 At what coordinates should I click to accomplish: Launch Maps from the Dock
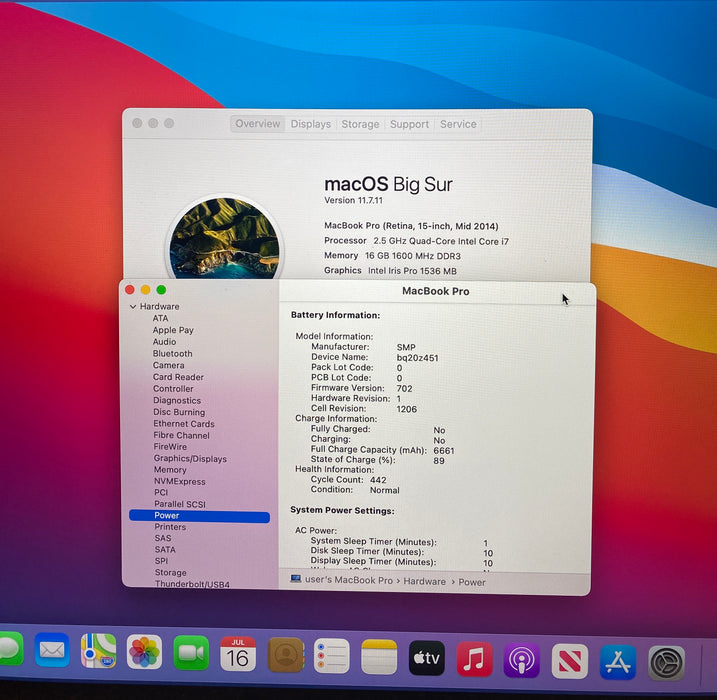[x=98, y=651]
